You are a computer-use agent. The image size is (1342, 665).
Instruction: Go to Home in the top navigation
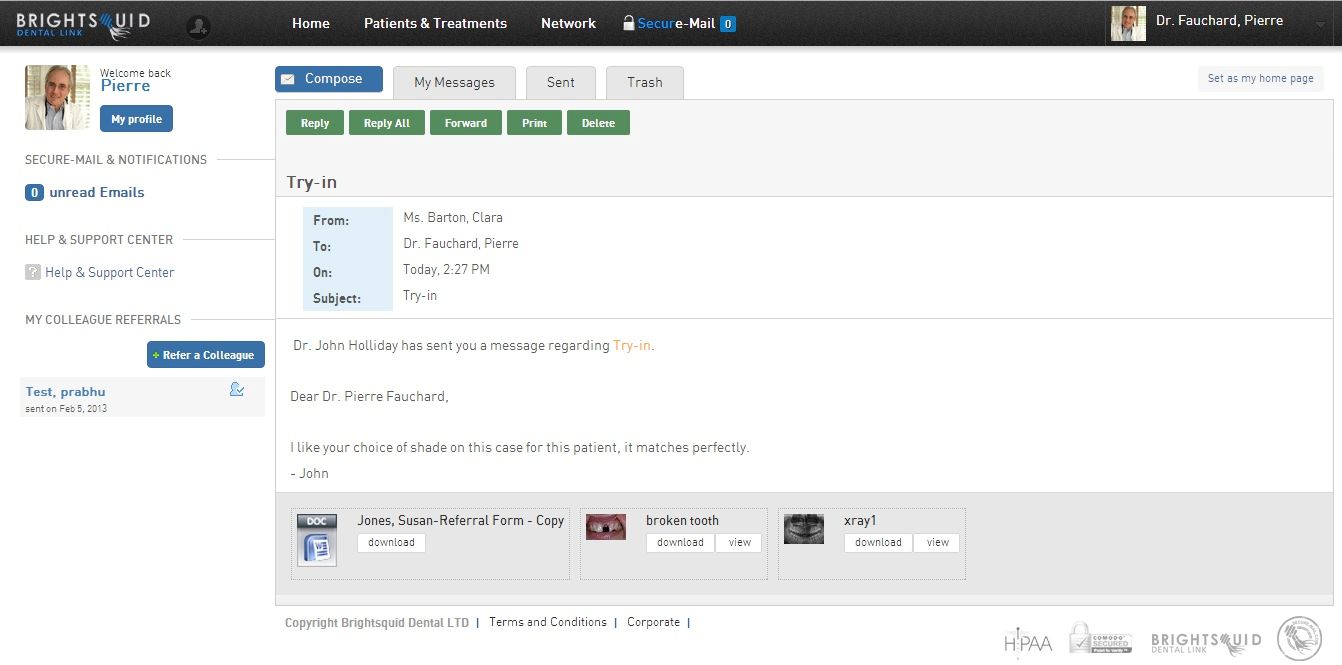coord(311,23)
